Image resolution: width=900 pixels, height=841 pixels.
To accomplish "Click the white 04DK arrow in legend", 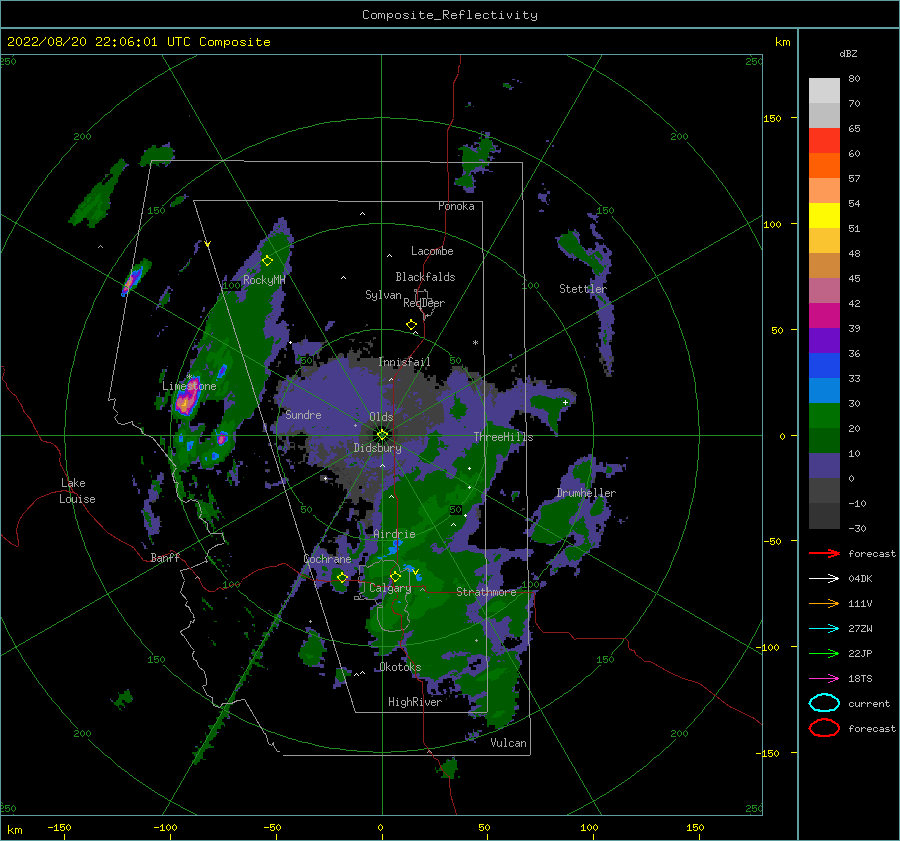I will (824, 578).
